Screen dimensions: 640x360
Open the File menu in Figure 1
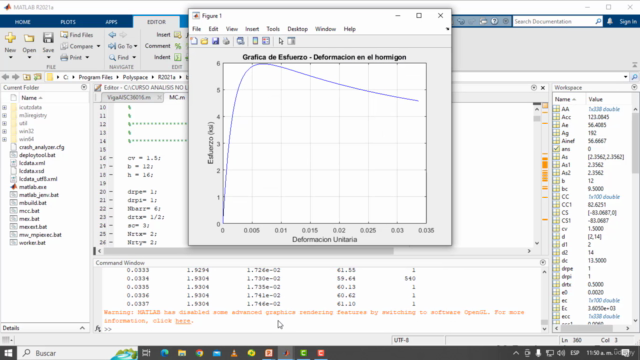[x=196, y=29]
